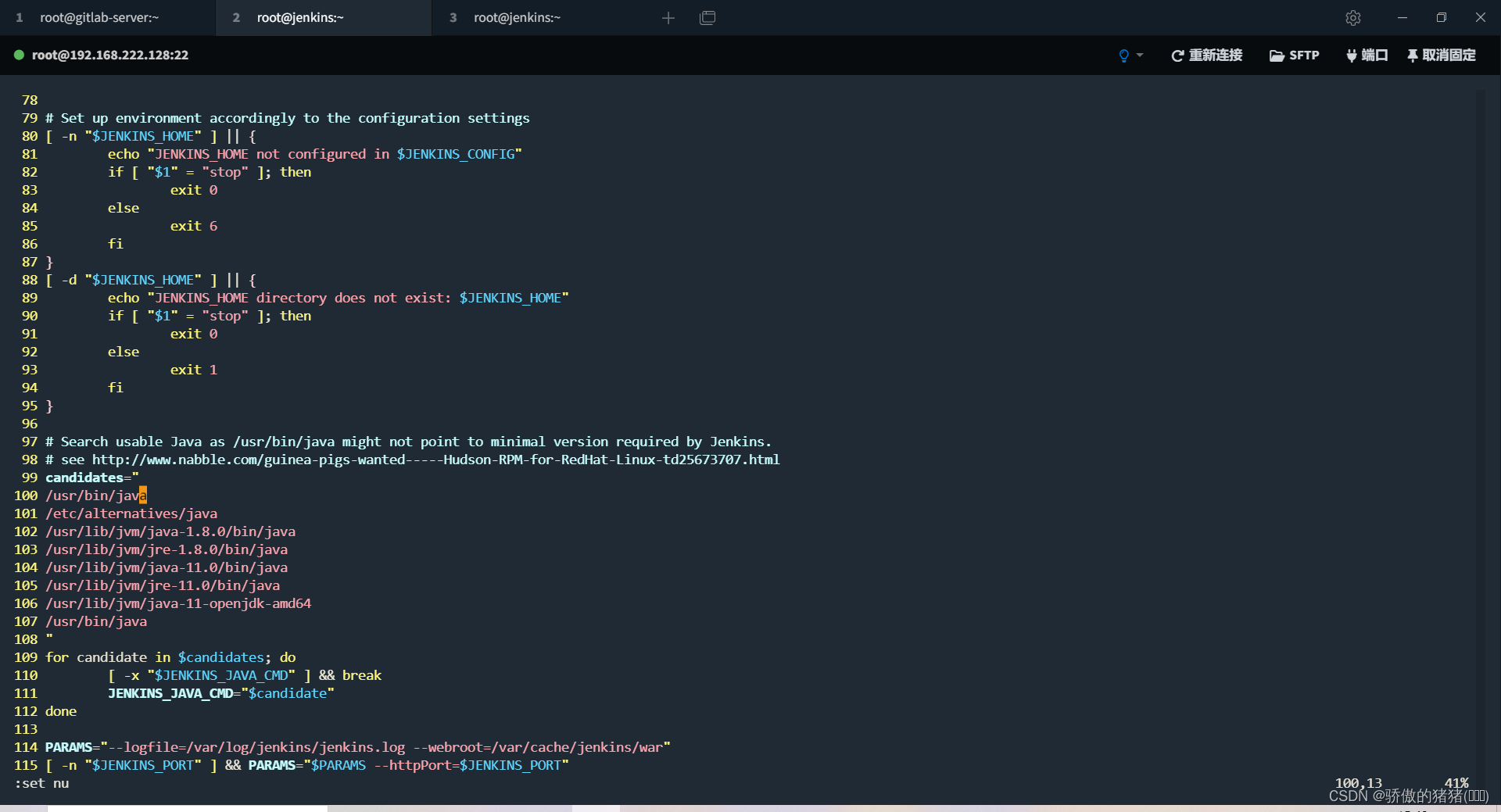Click the reconnect (重新连接) button
The height and width of the screenshot is (812, 1501).
point(1206,55)
